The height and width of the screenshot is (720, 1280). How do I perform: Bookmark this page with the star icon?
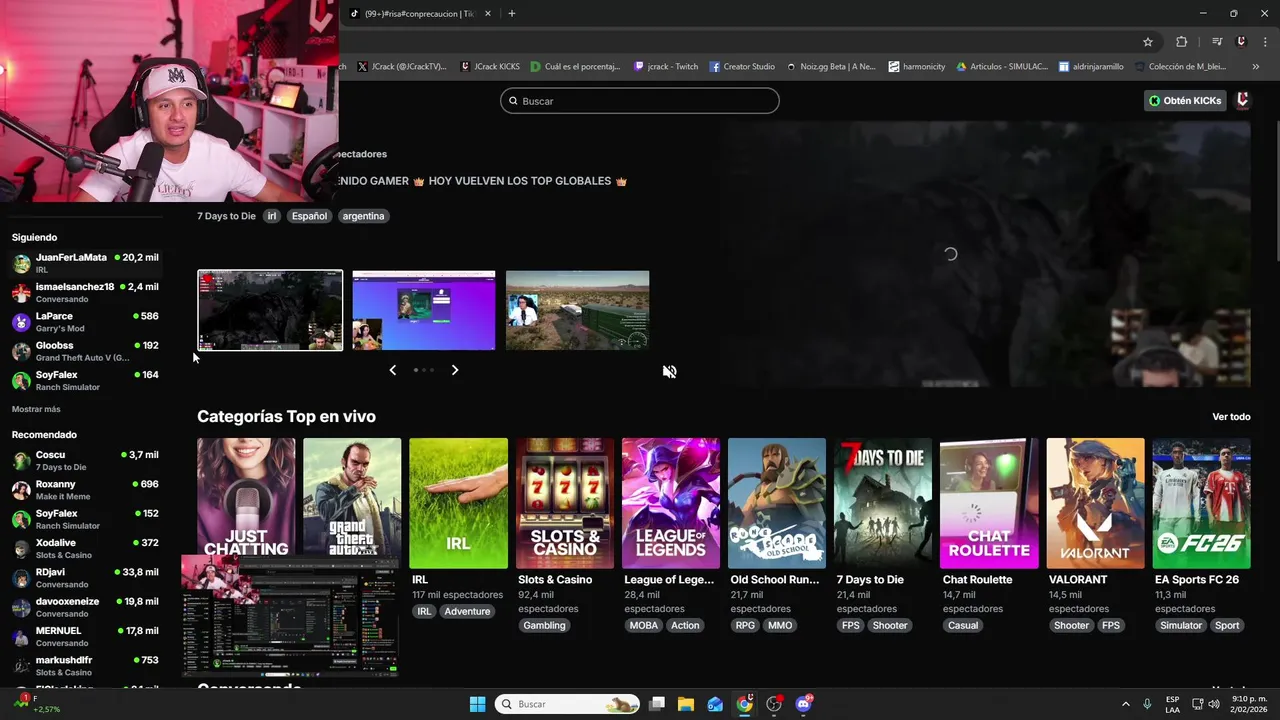pyautogui.click(x=1148, y=42)
